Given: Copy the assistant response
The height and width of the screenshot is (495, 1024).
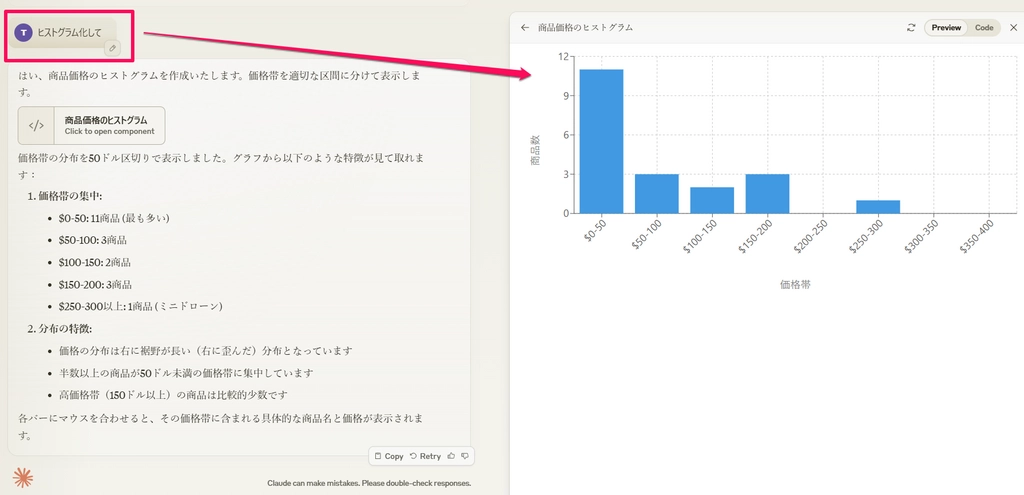Looking at the screenshot, I should pos(389,456).
